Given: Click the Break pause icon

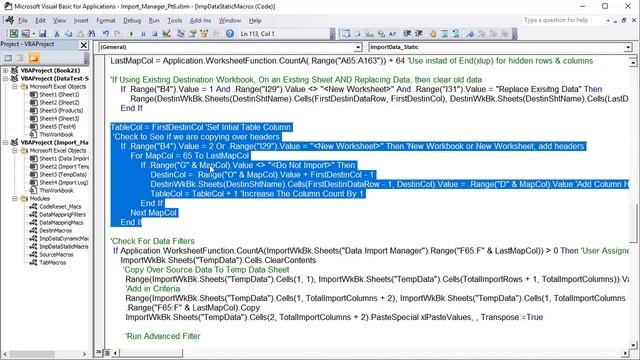Looking at the screenshot, I should click(143, 34).
